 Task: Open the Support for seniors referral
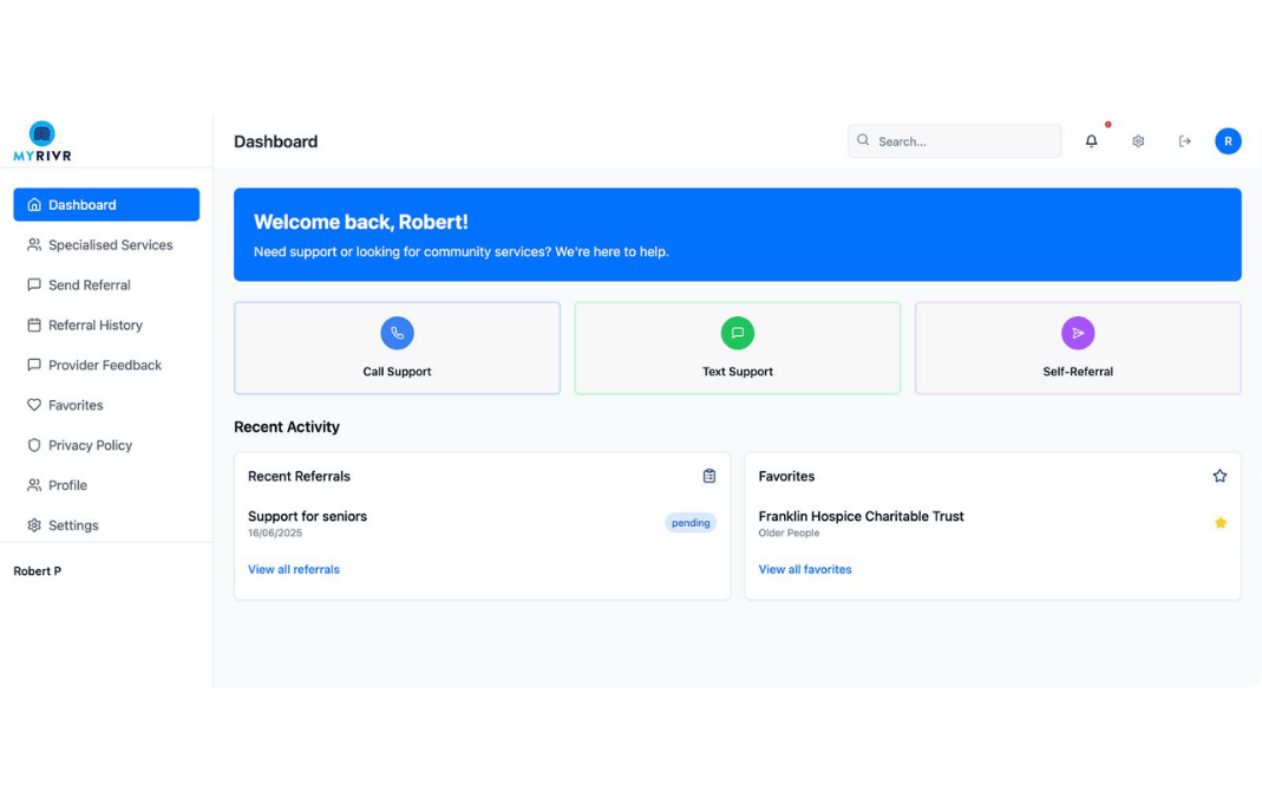(x=308, y=517)
